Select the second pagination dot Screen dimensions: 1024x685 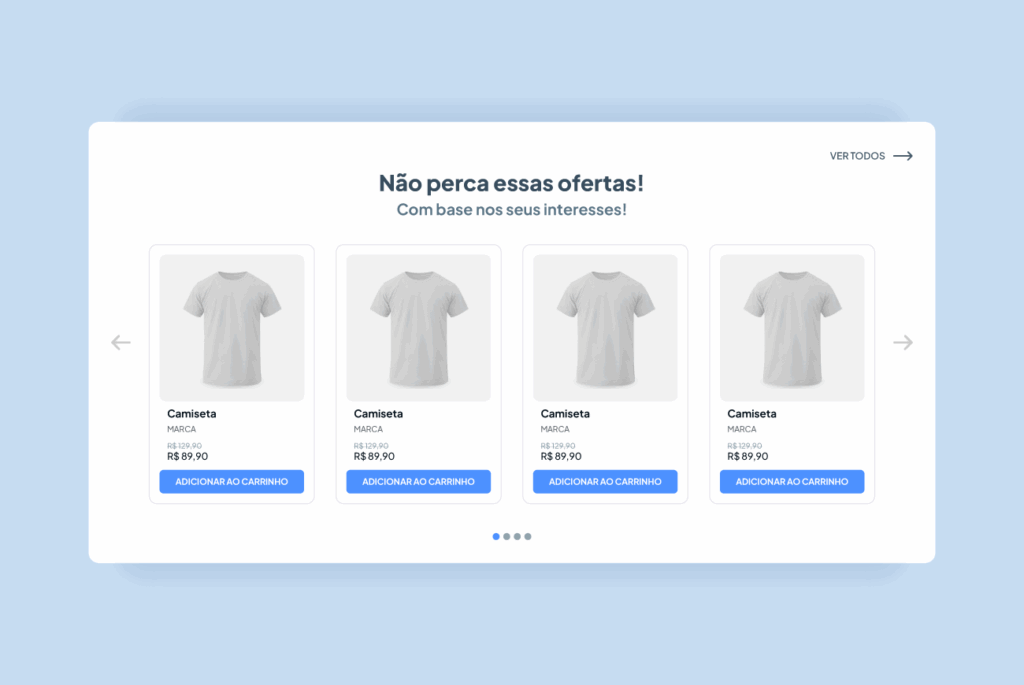click(x=507, y=537)
